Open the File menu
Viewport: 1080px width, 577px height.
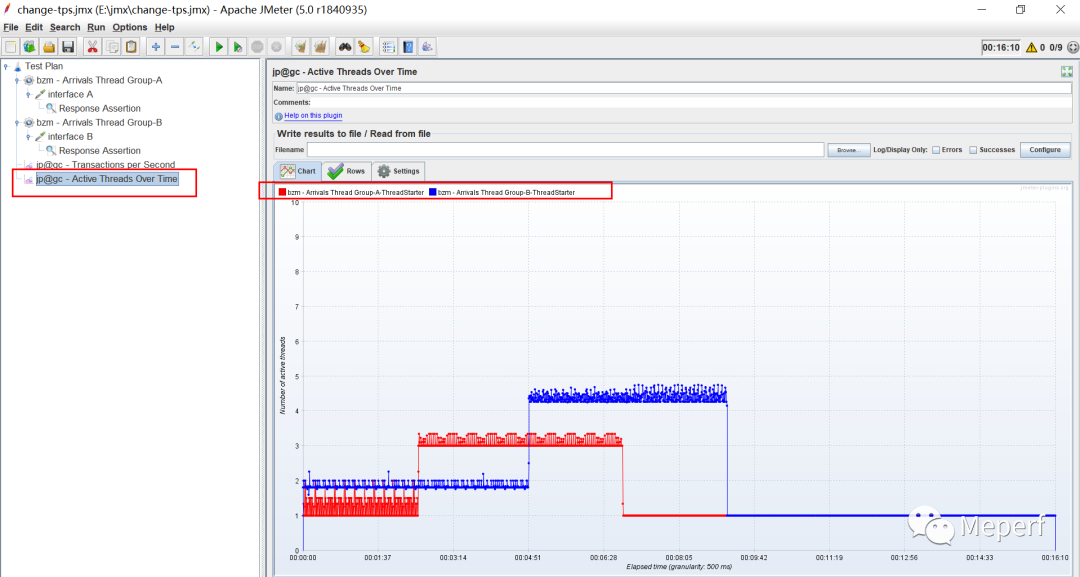tap(11, 28)
